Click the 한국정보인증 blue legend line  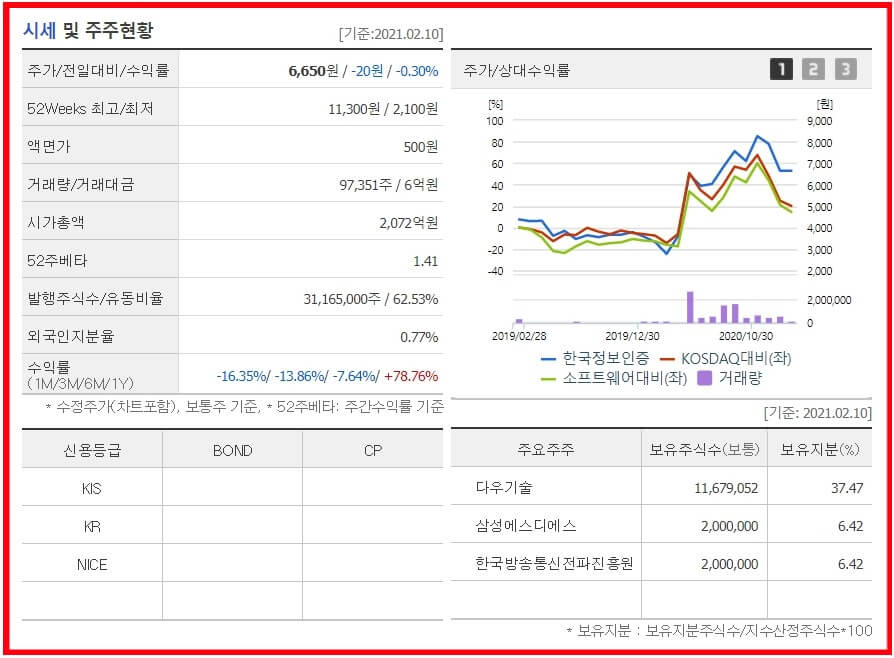tap(548, 359)
